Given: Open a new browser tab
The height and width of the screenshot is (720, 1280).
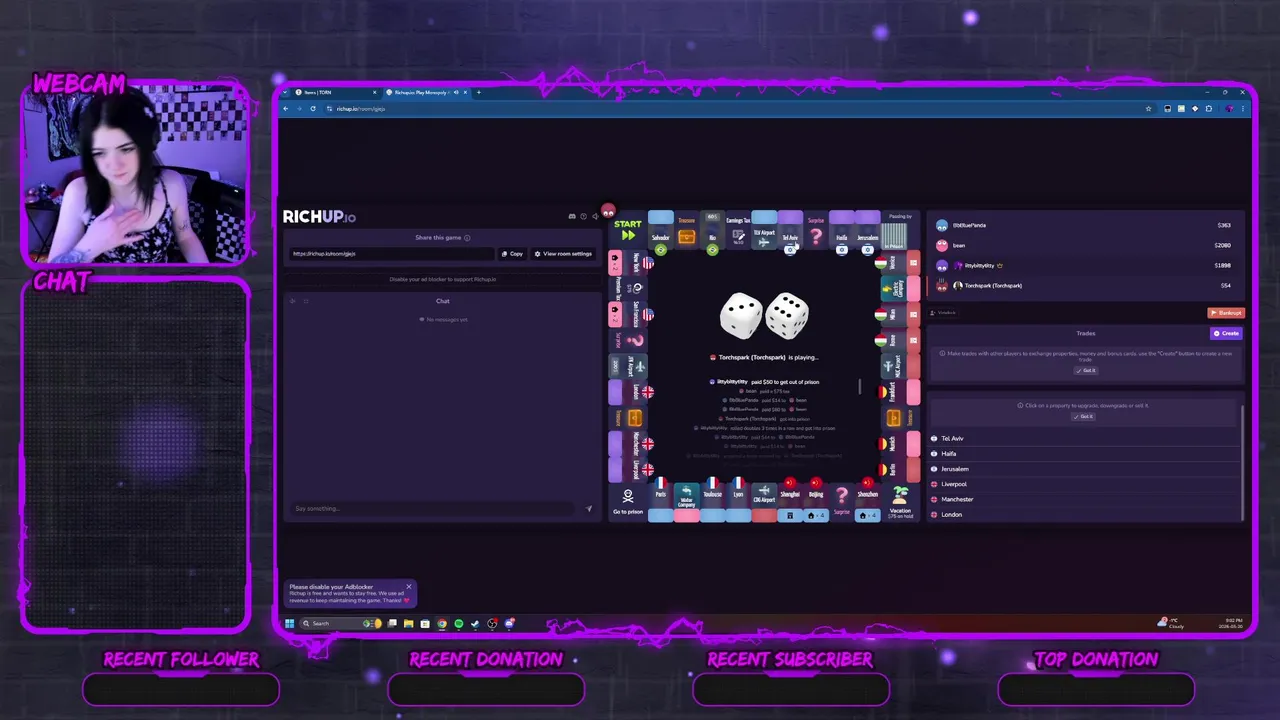Looking at the screenshot, I should tap(478, 92).
